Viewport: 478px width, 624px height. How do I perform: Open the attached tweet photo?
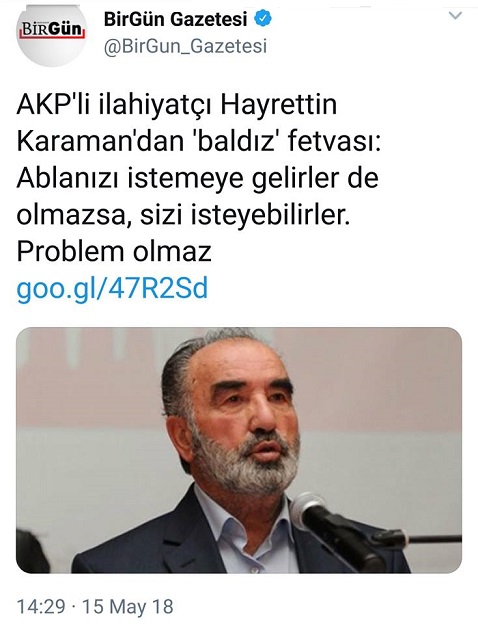point(239,450)
